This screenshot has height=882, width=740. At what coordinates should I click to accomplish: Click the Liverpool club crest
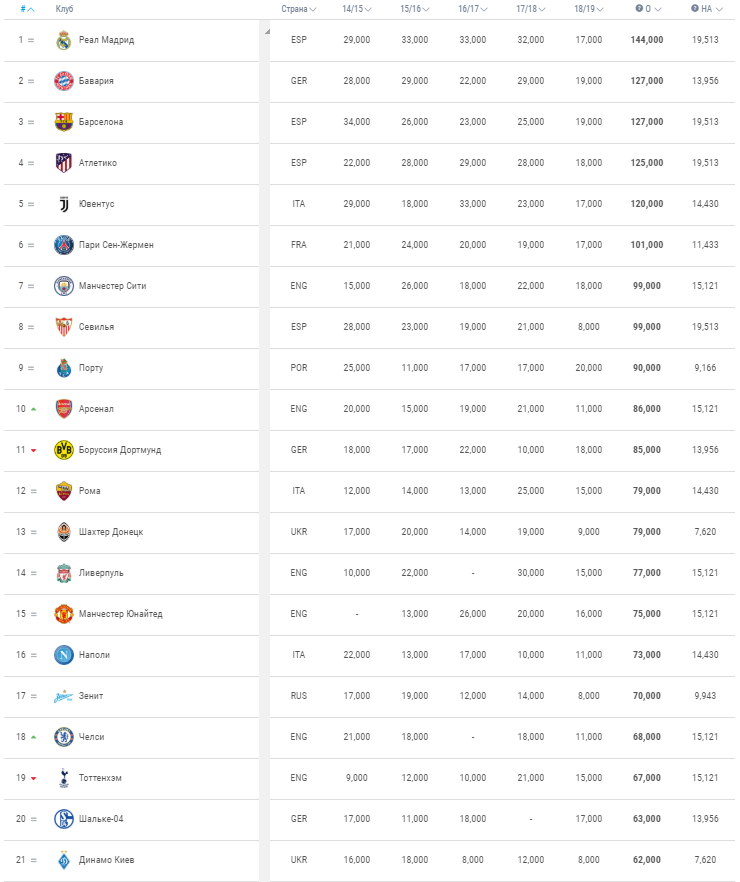64,573
